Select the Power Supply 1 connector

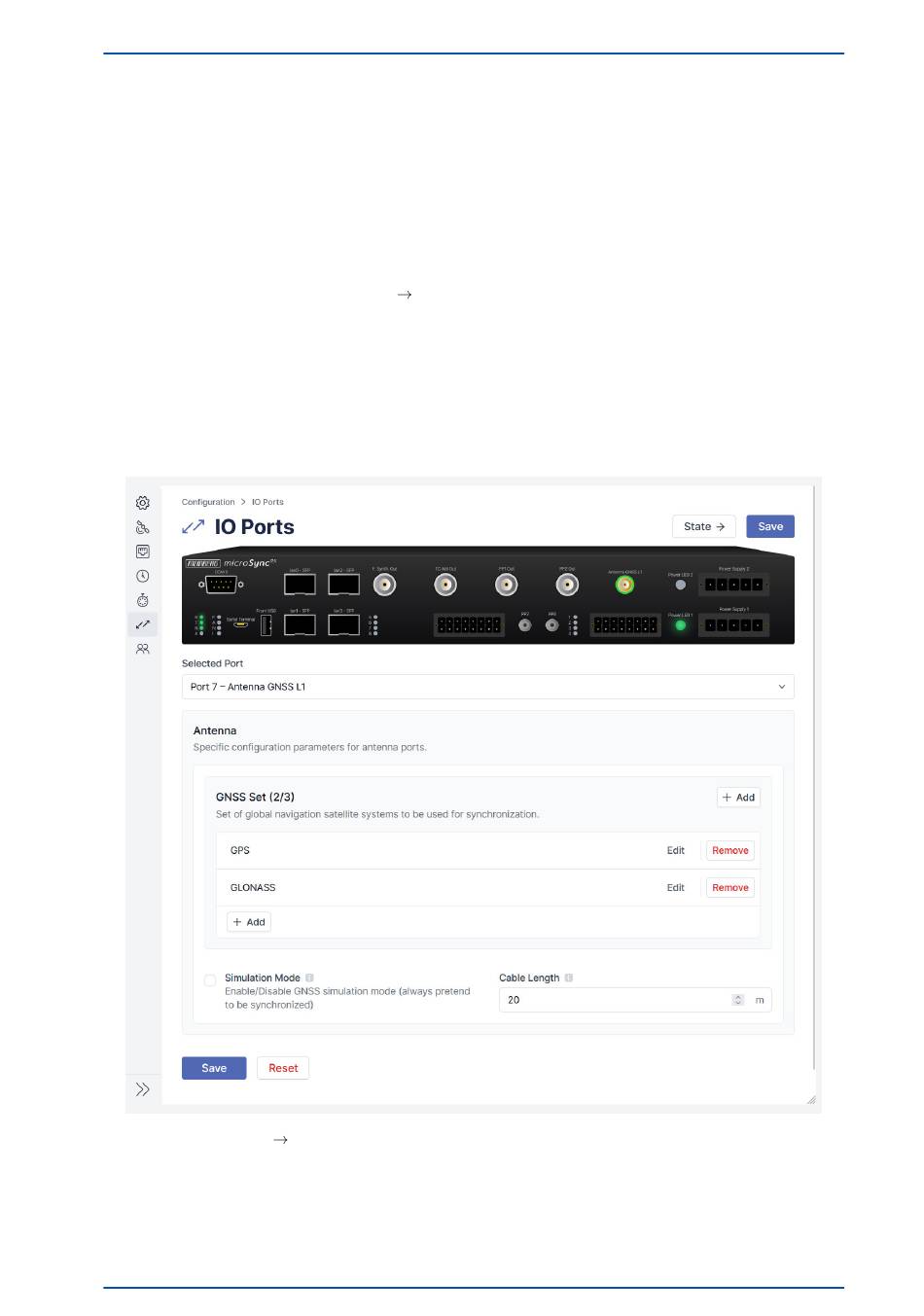pyautogui.click(x=734, y=625)
